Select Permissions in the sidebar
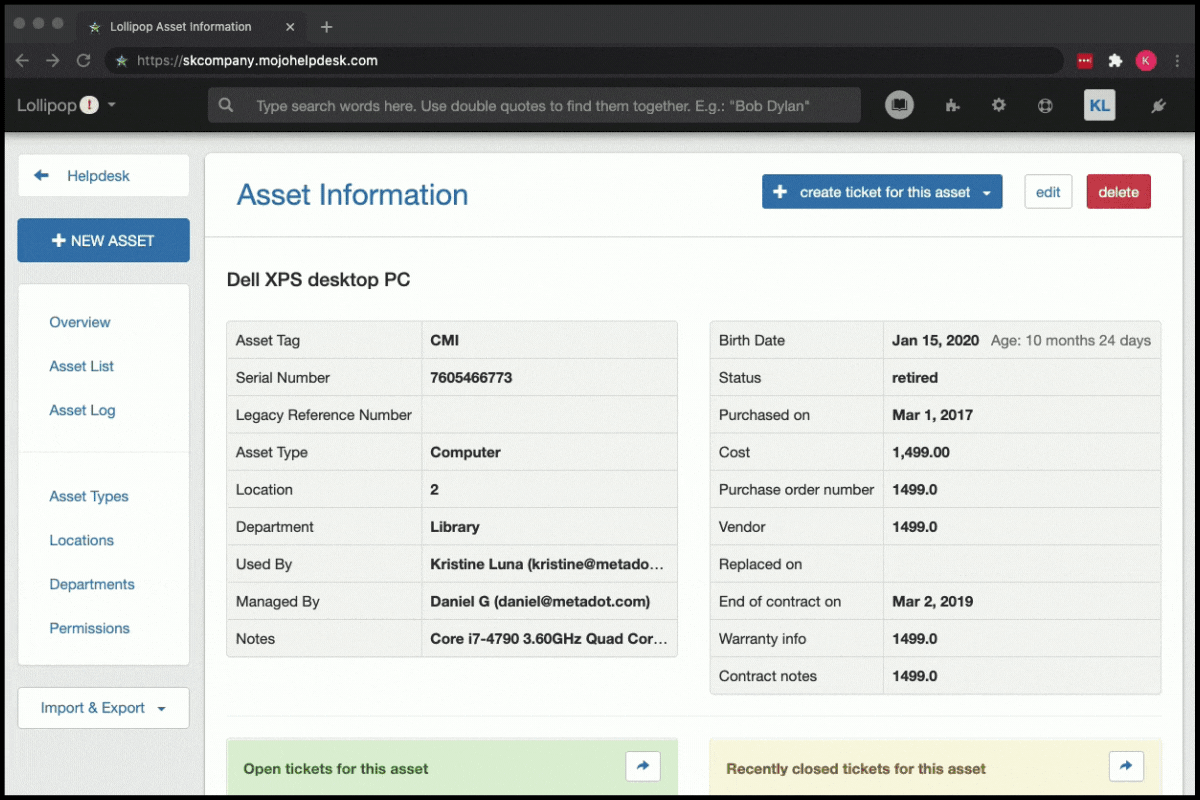The height and width of the screenshot is (800, 1200). [x=89, y=628]
